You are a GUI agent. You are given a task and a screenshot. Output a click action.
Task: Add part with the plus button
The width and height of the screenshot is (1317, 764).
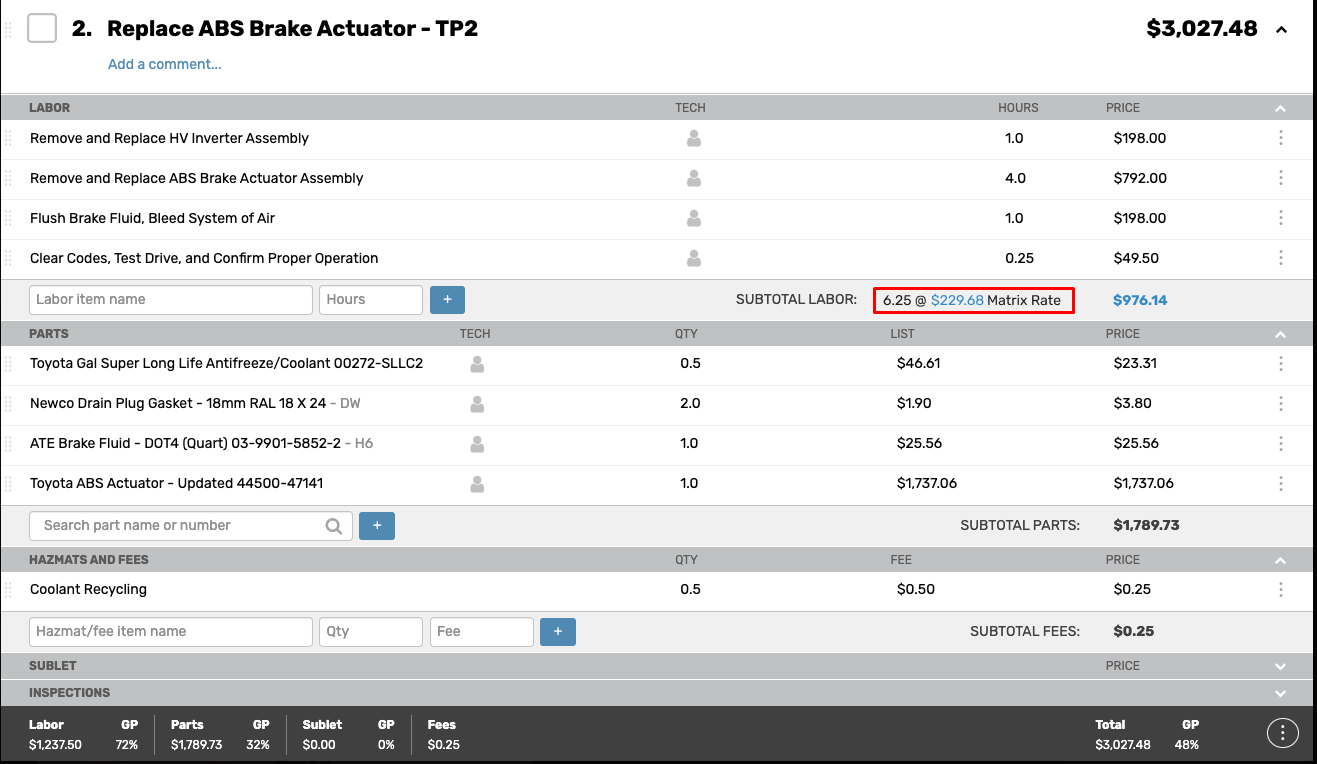tap(377, 525)
